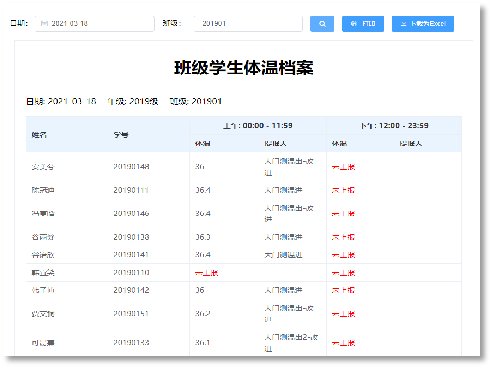Click the print button next to search

pyautogui.click(x=363, y=24)
